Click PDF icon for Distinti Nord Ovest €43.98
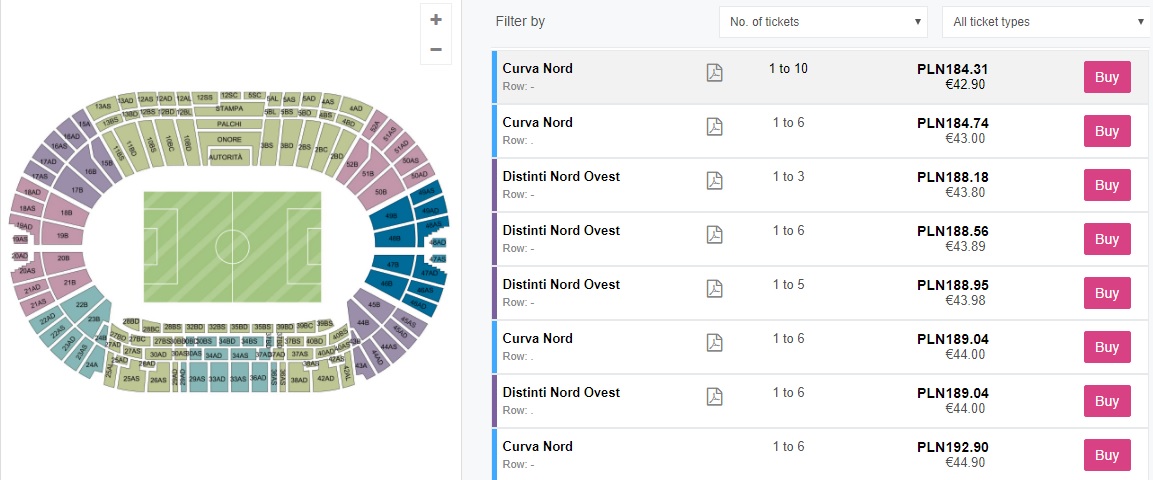The height and width of the screenshot is (480, 1153). [714, 289]
